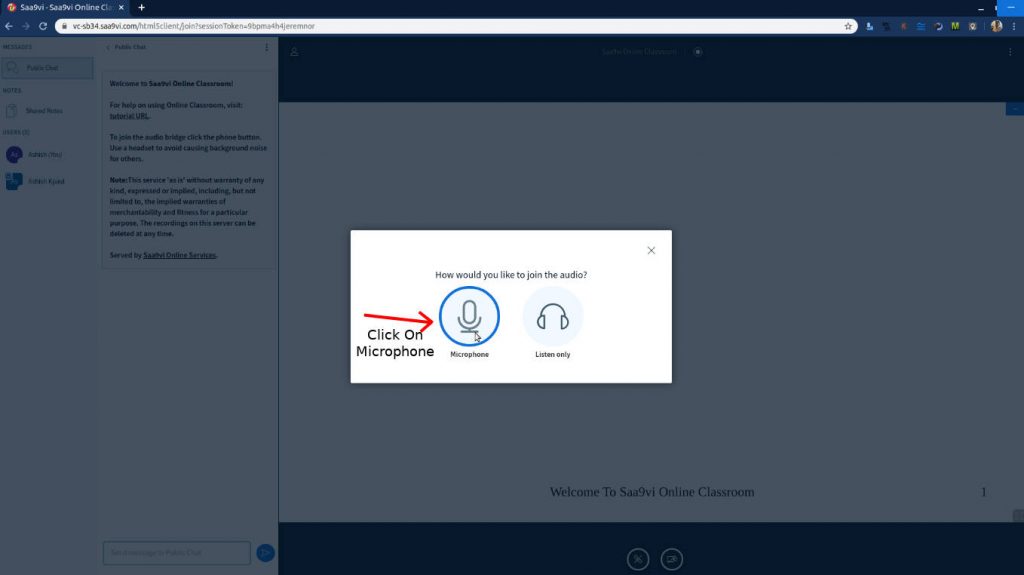Click the mute audio button in bottom bar
This screenshot has height=575, width=1024.
point(637,559)
